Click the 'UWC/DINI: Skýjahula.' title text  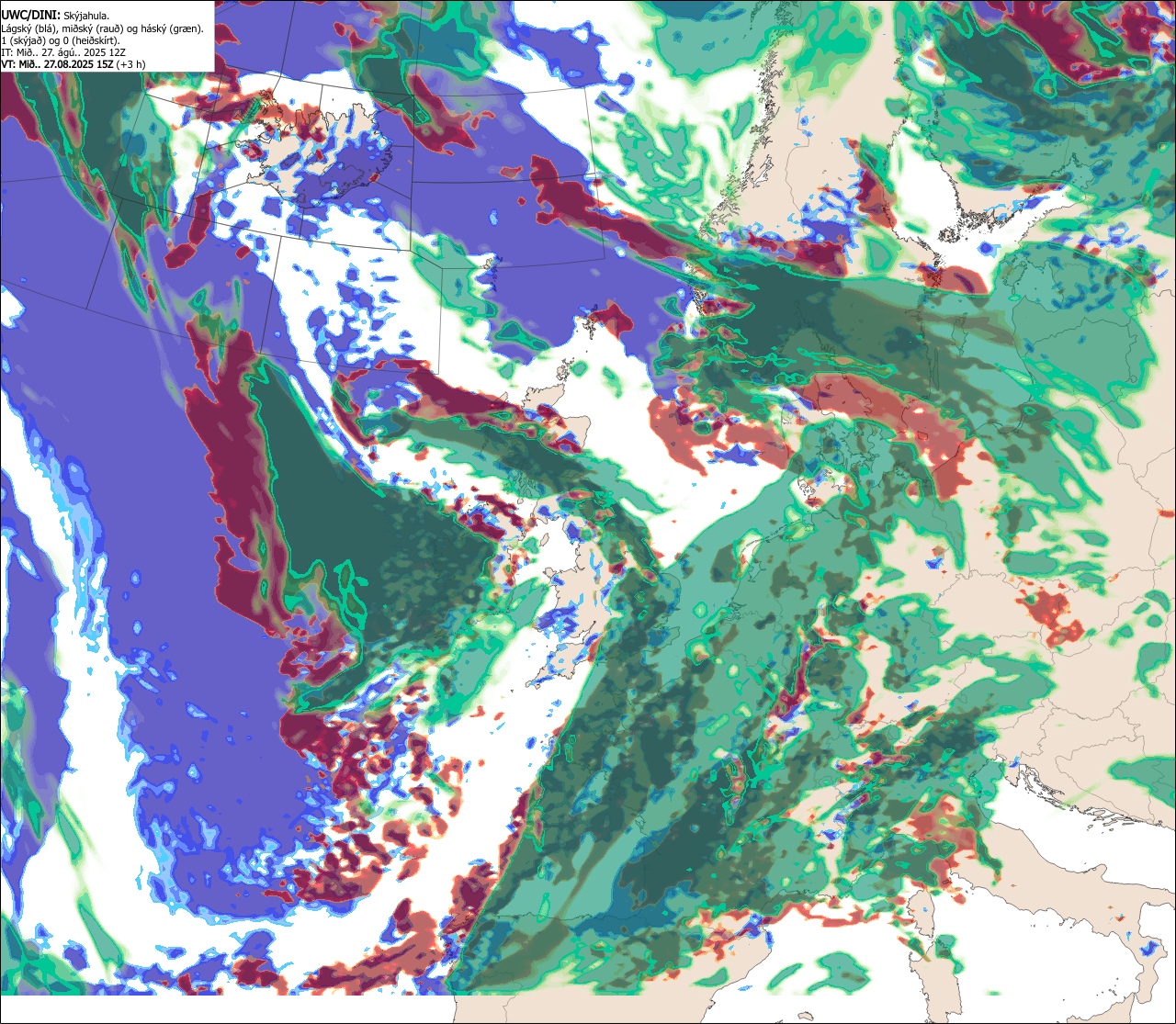[x=55, y=16]
